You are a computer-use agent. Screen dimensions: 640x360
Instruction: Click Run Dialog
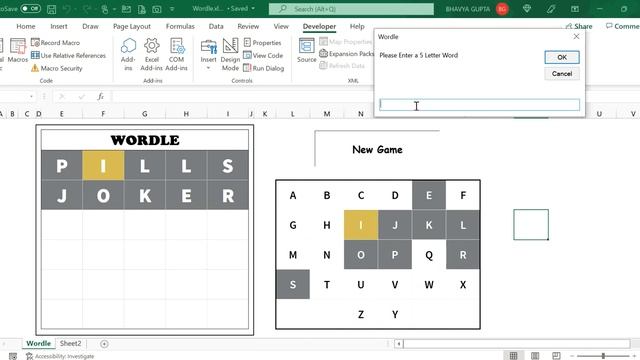pyautogui.click(x=264, y=68)
